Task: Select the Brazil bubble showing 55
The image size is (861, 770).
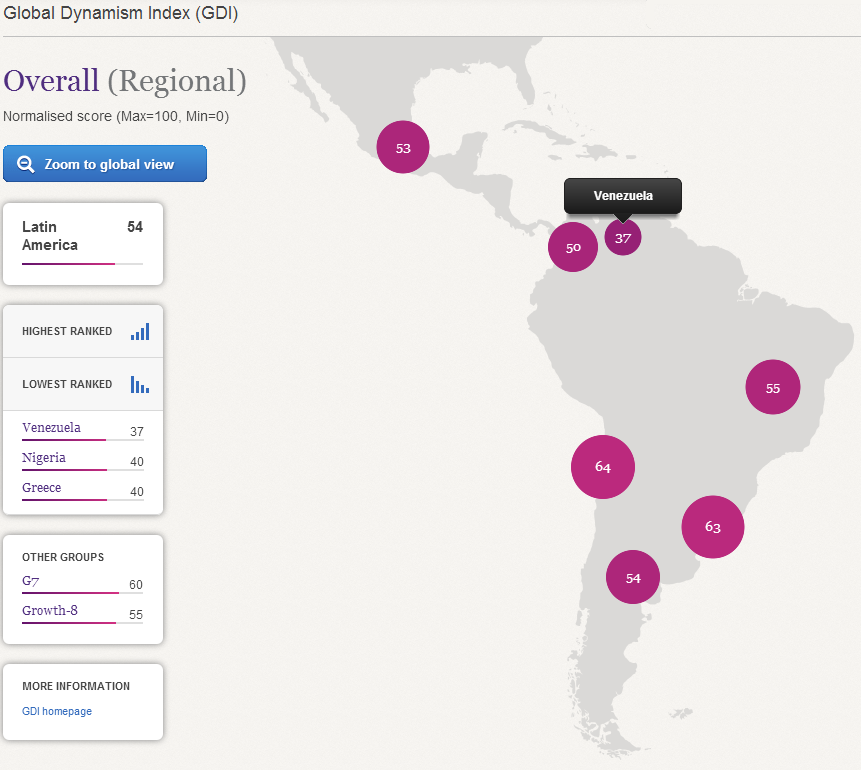Action: coord(772,387)
